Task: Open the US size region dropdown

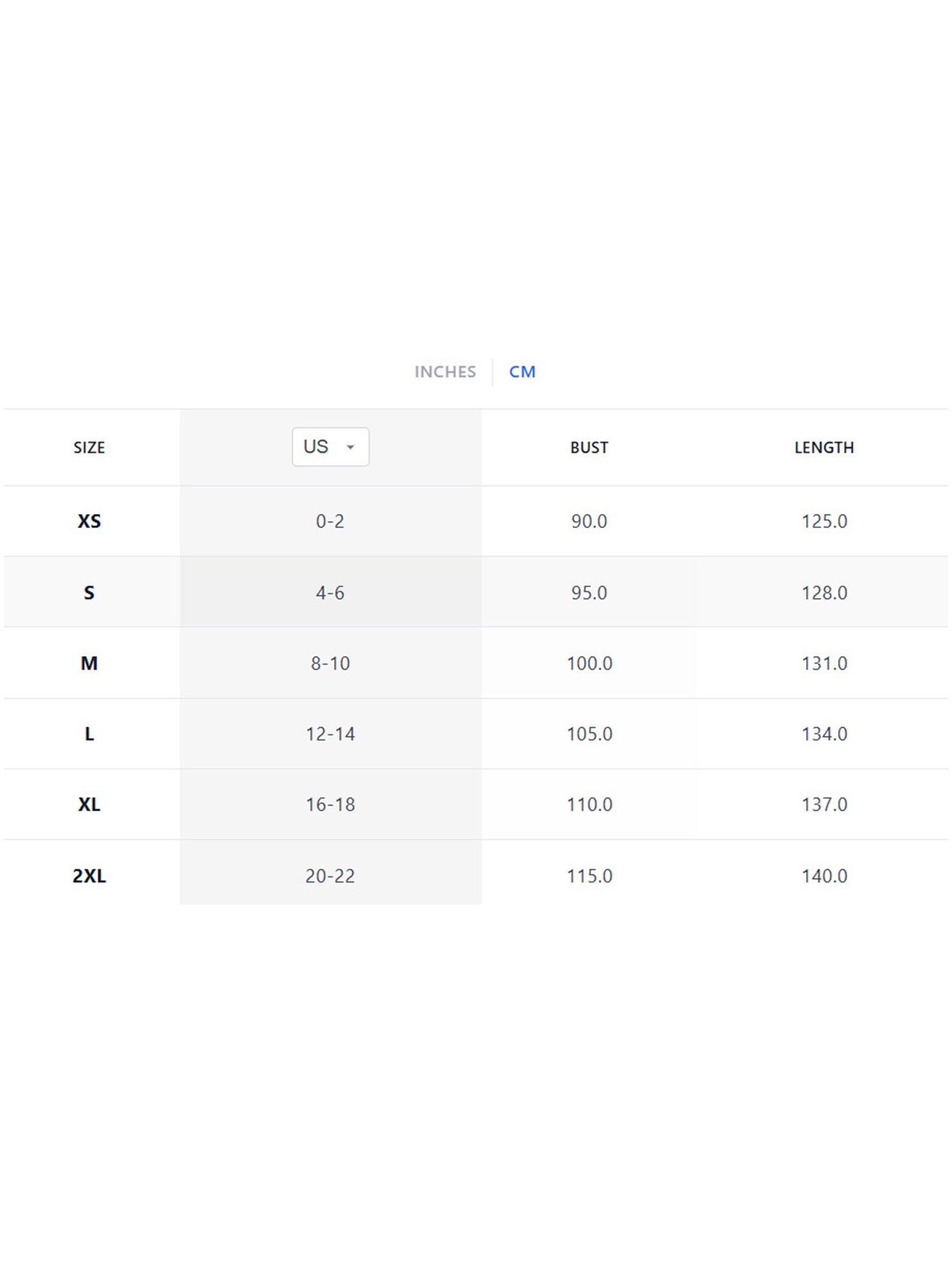Action: pyautogui.click(x=330, y=446)
